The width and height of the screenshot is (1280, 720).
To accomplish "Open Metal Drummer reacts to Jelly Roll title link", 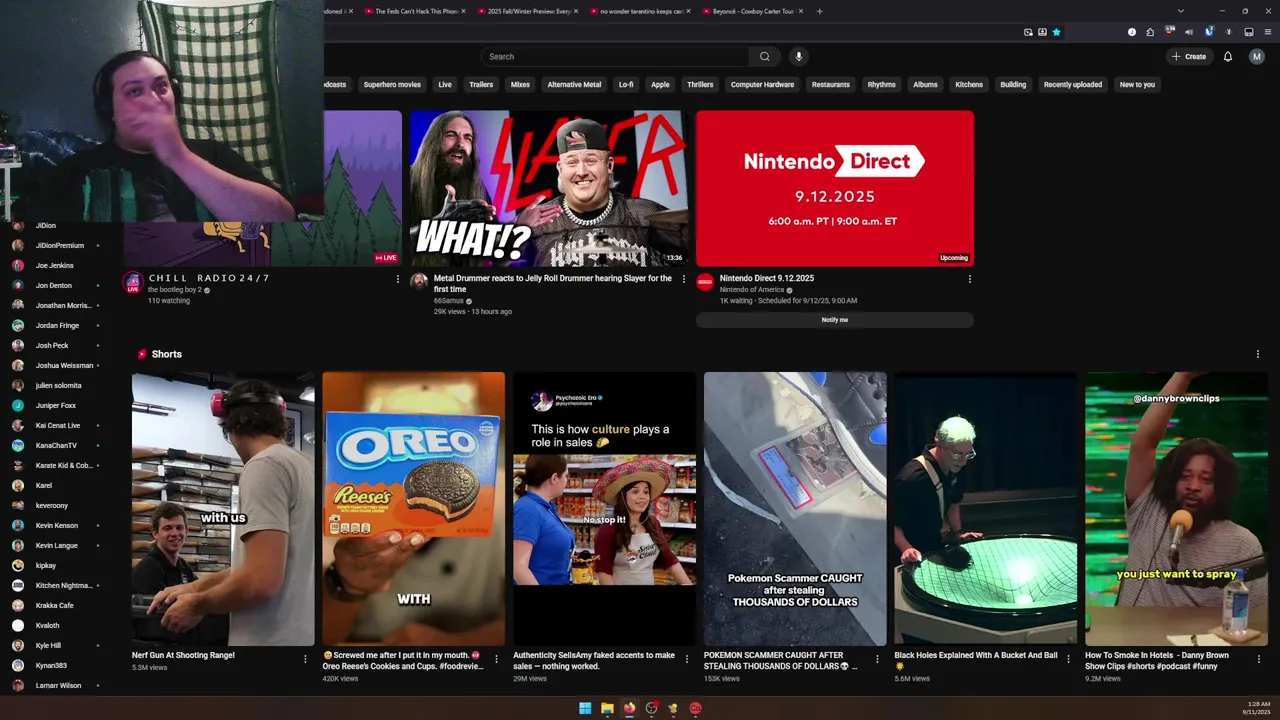I will pos(552,284).
